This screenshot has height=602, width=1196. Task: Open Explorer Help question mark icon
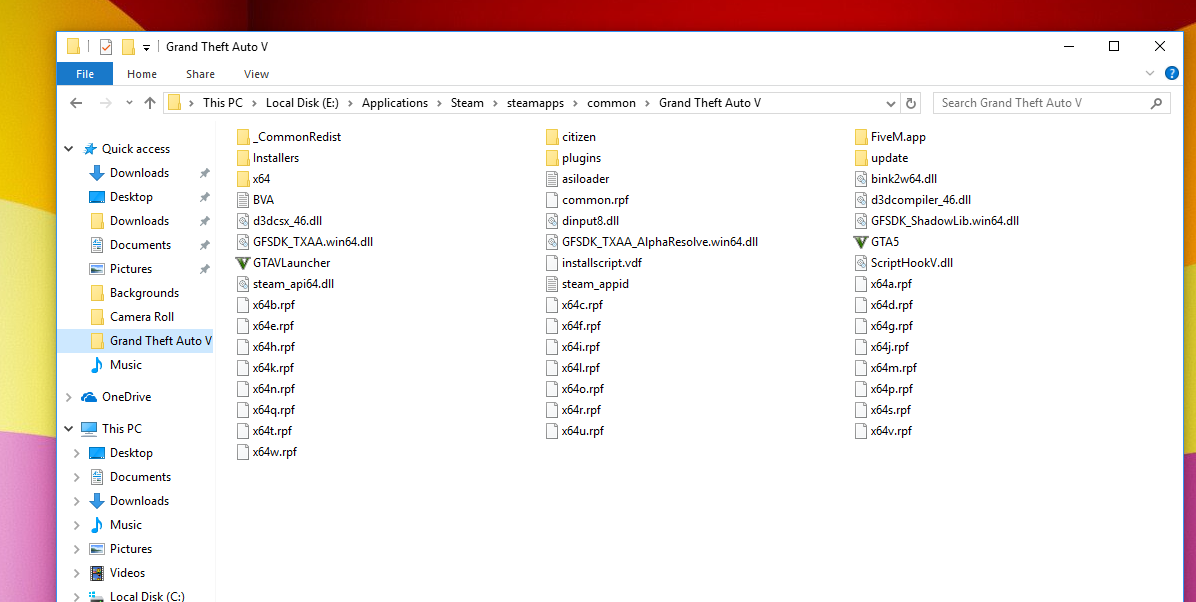pos(1172,73)
